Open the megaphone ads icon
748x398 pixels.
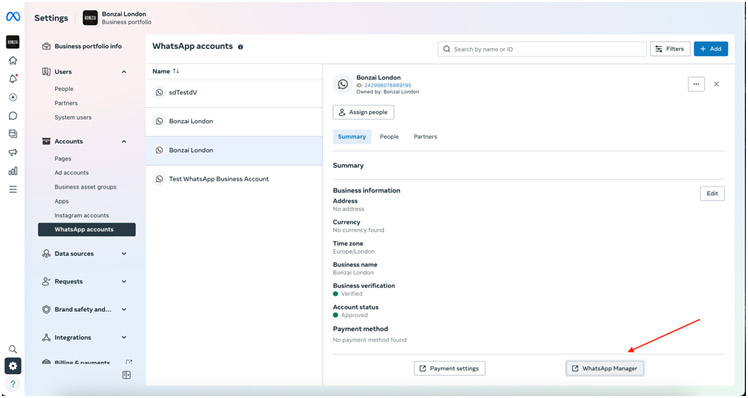click(x=13, y=152)
